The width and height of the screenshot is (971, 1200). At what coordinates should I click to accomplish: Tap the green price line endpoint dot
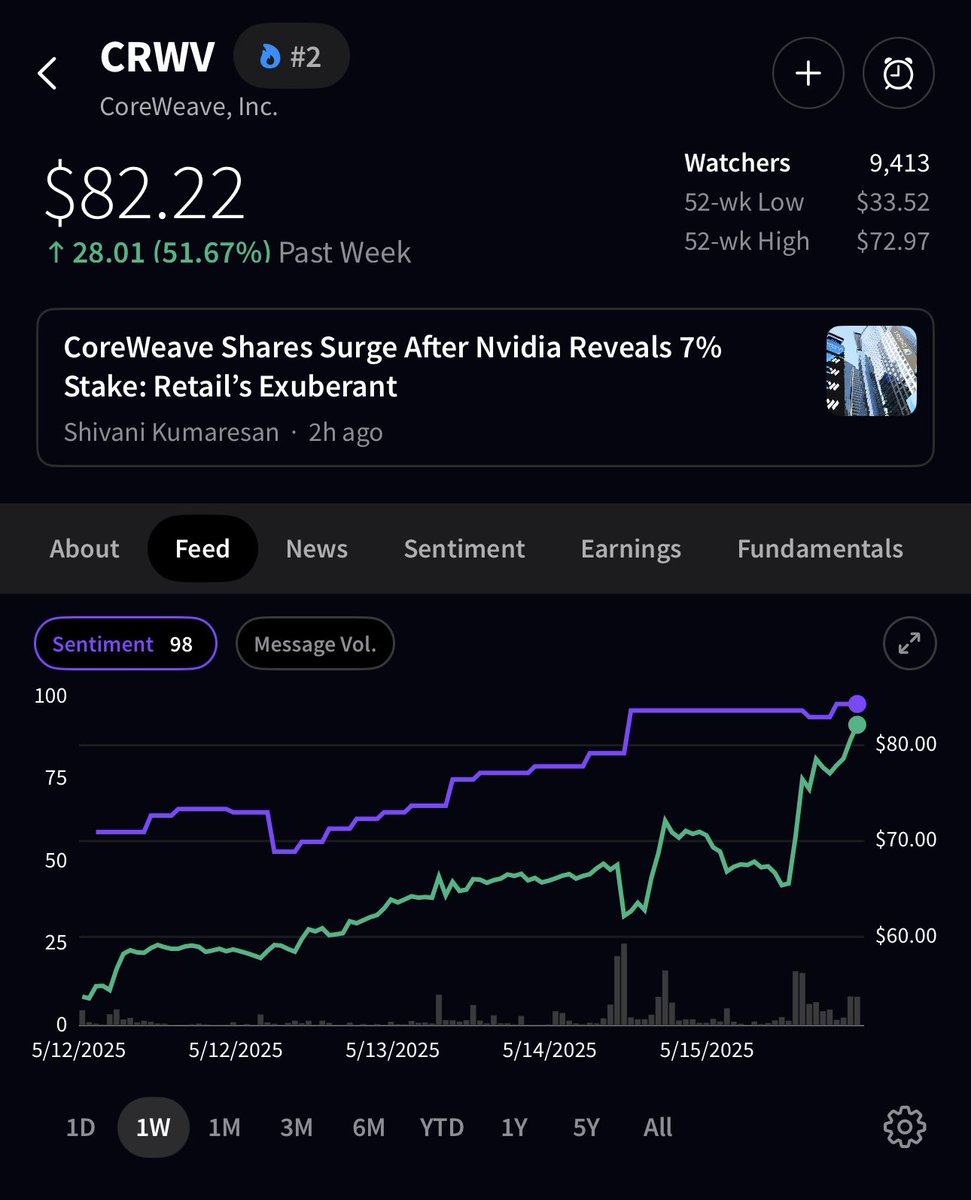click(x=857, y=725)
